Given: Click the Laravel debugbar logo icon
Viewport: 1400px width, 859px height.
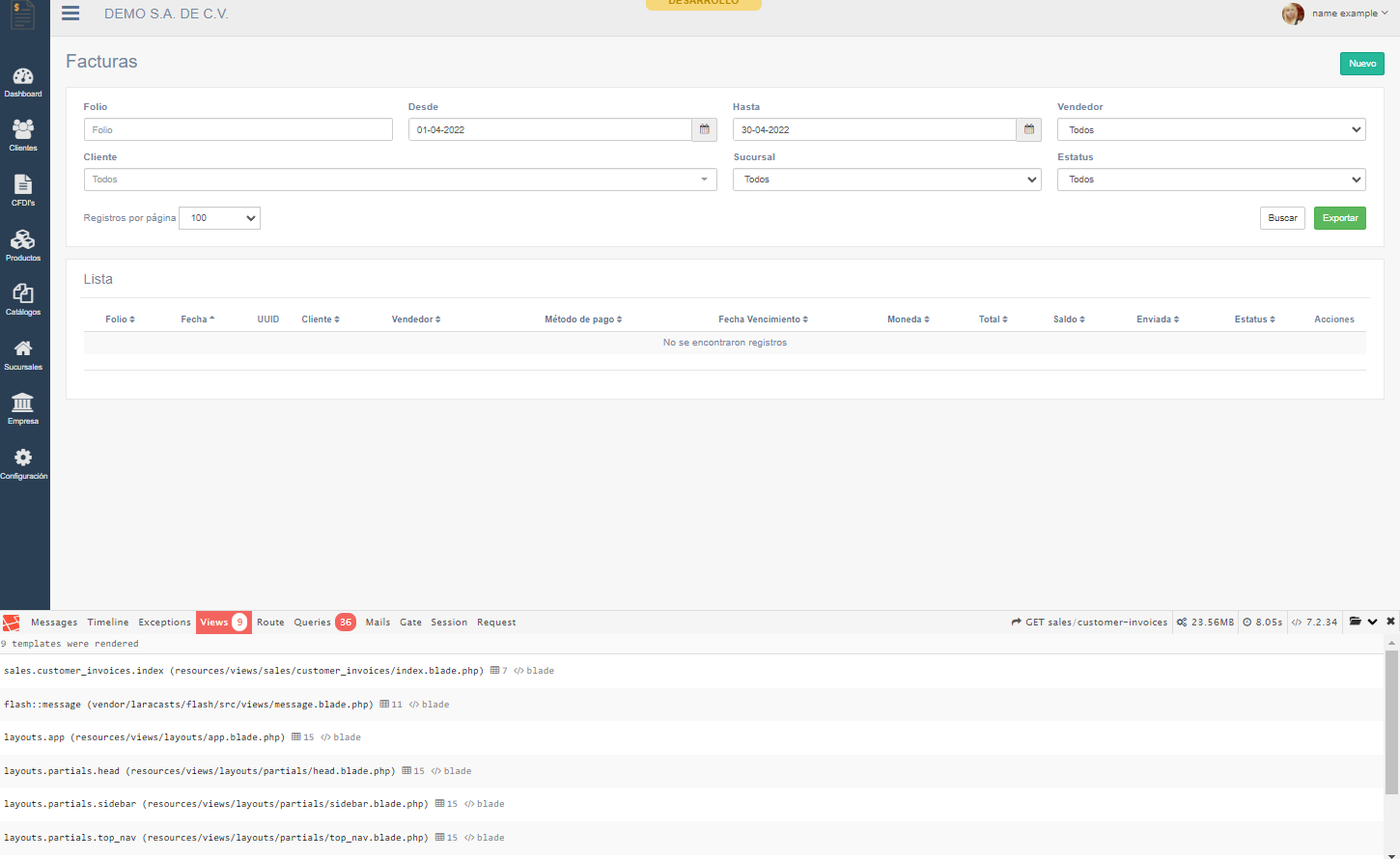Looking at the screenshot, I should coord(12,623).
